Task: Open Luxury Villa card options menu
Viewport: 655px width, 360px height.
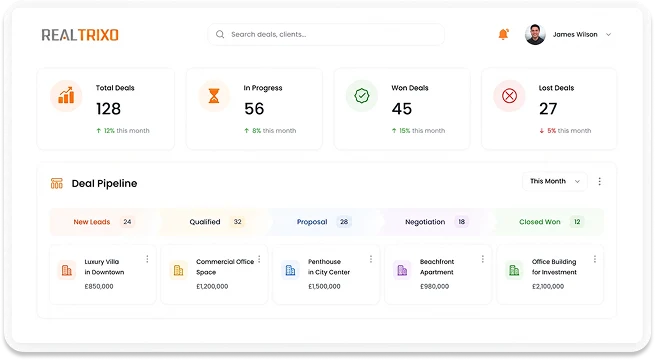Action: (147, 259)
